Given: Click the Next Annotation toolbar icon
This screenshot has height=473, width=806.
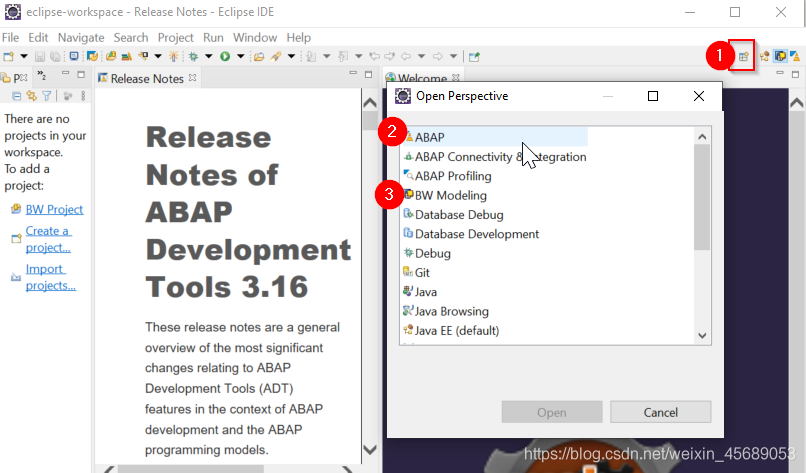Looking at the screenshot, I should [311, 57].
